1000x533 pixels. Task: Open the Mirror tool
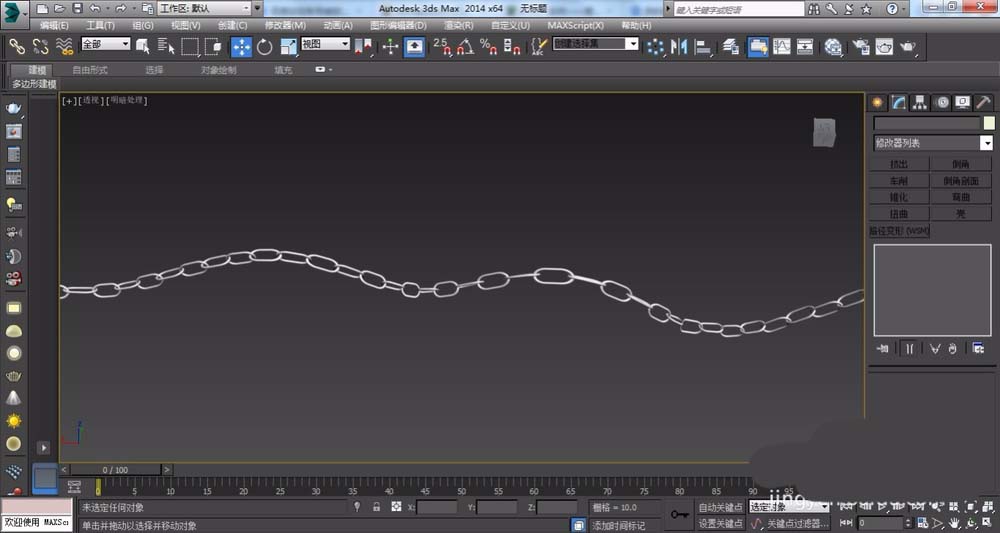679,47
